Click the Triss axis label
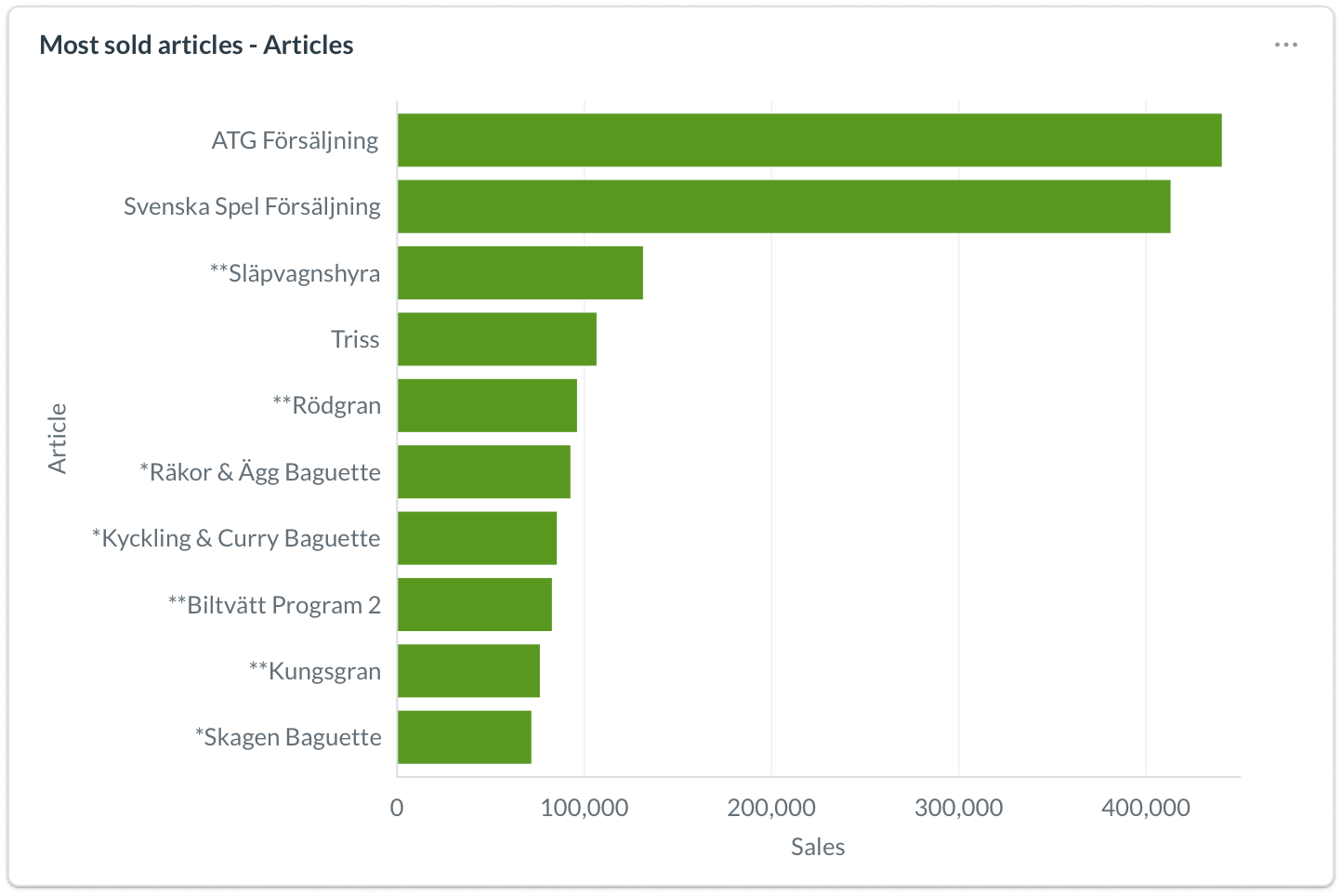 click(355, 339)
